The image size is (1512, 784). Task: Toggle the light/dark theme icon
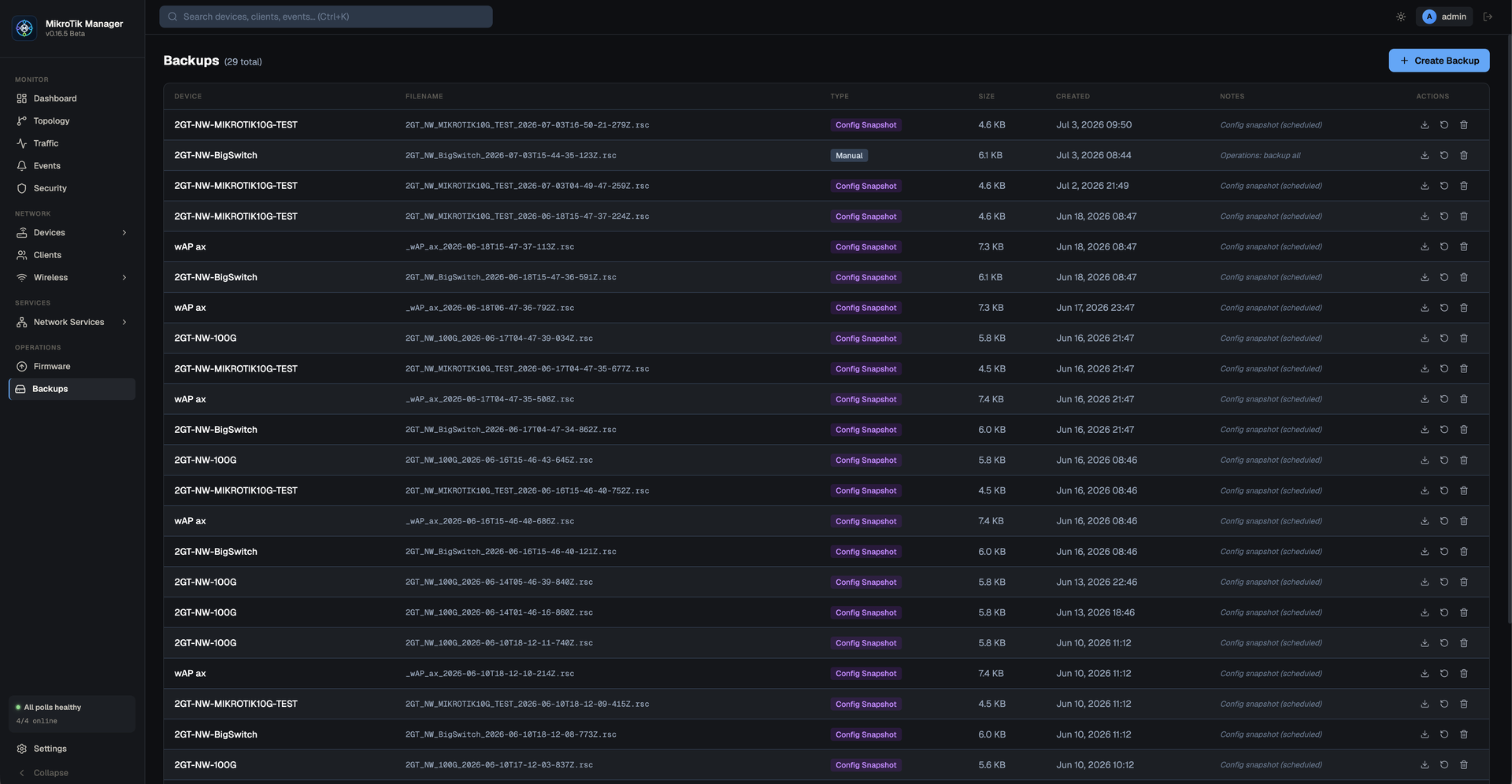[1401, 17]
